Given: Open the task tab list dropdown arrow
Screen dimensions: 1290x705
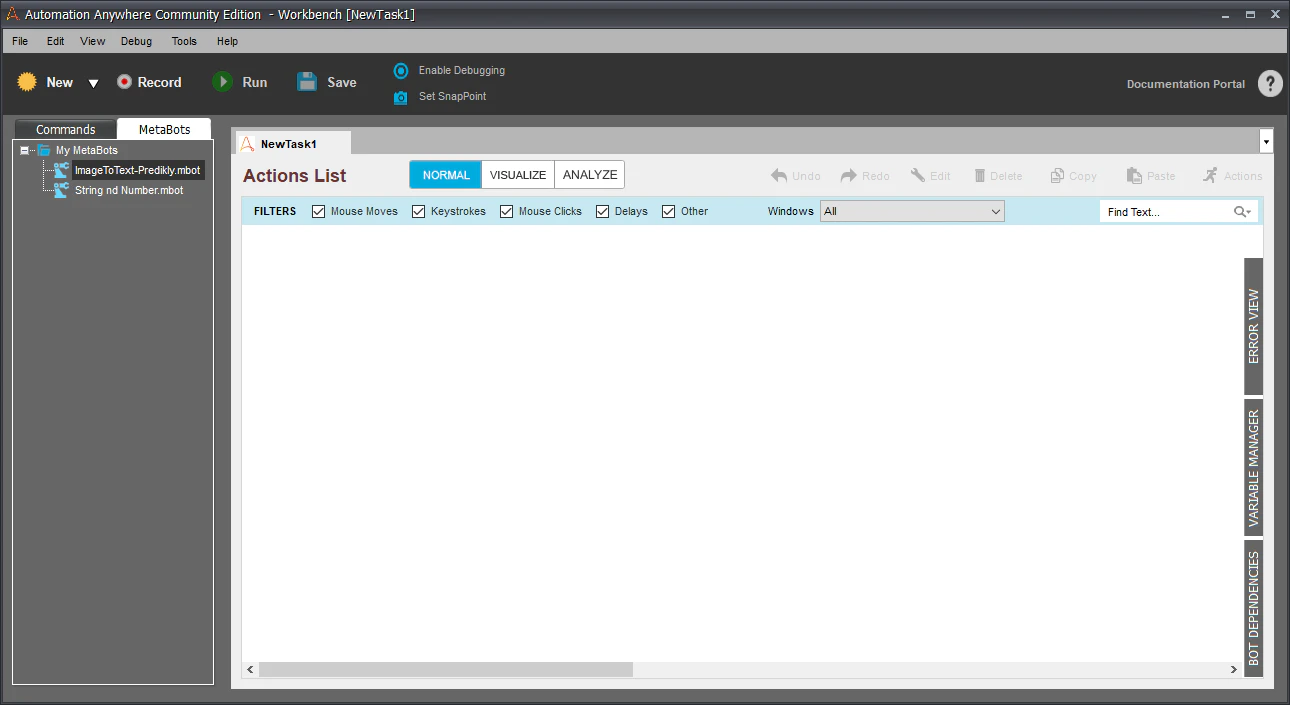Looking at the screenshot, I should pyautogui.click(x=1267, y=141).
